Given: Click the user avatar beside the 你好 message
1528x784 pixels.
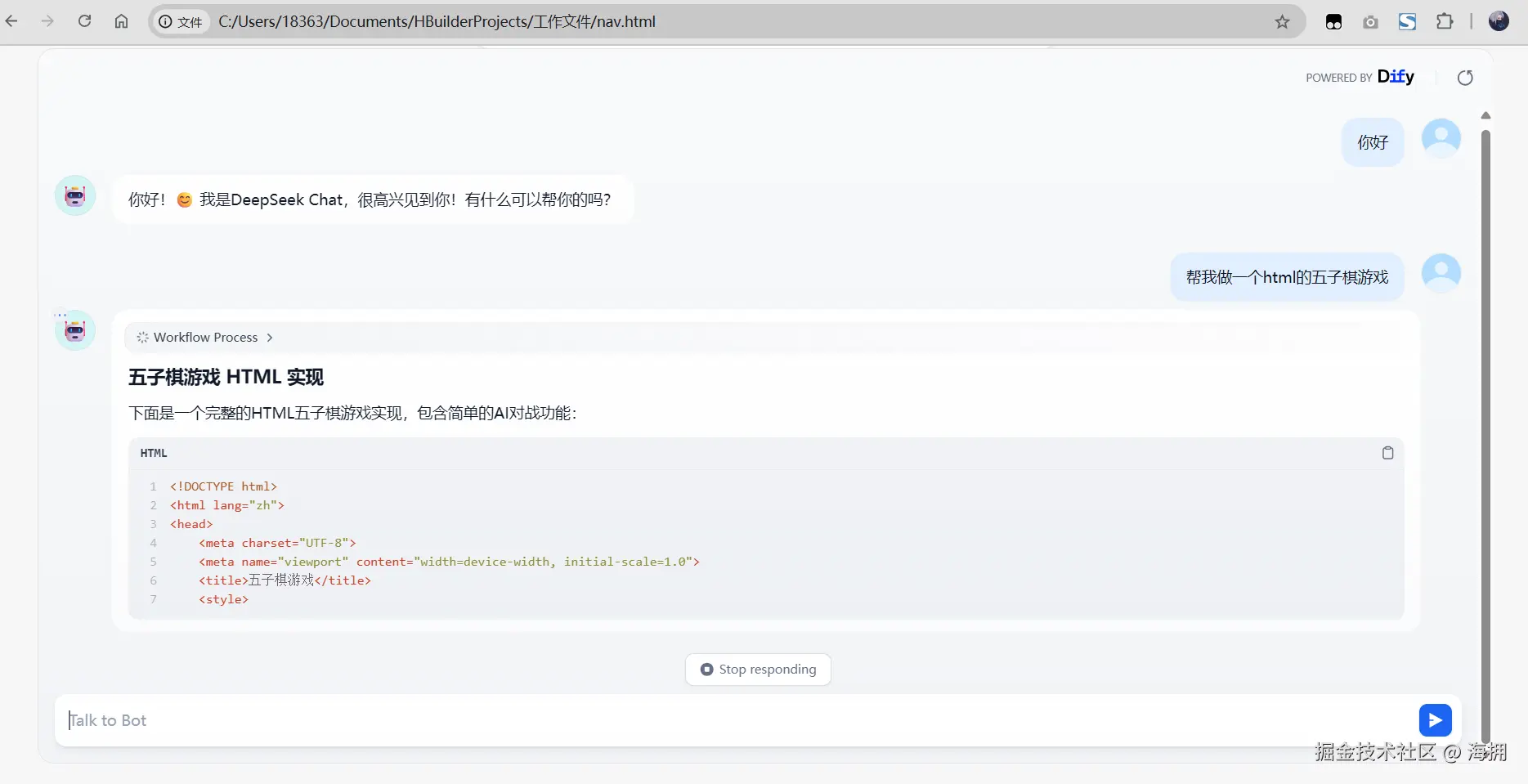Looking at the screenshot, I should pyautogui.click(x=1441, y=138).
